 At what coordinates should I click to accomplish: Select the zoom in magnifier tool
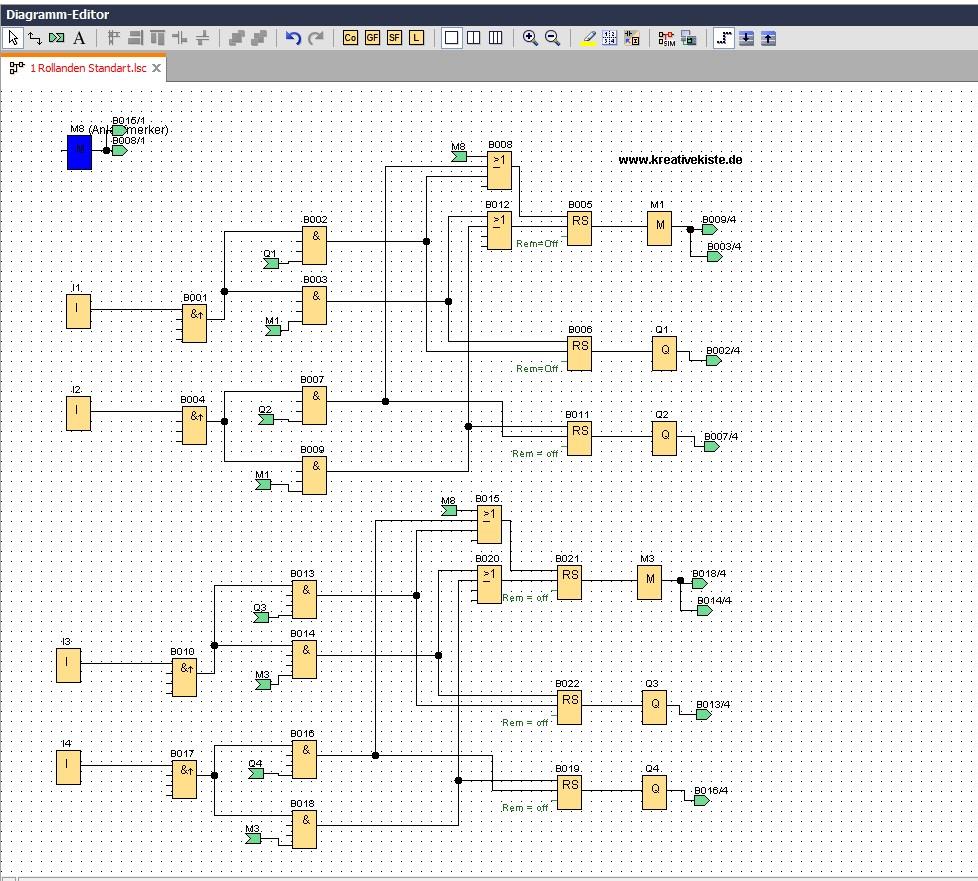531,38
